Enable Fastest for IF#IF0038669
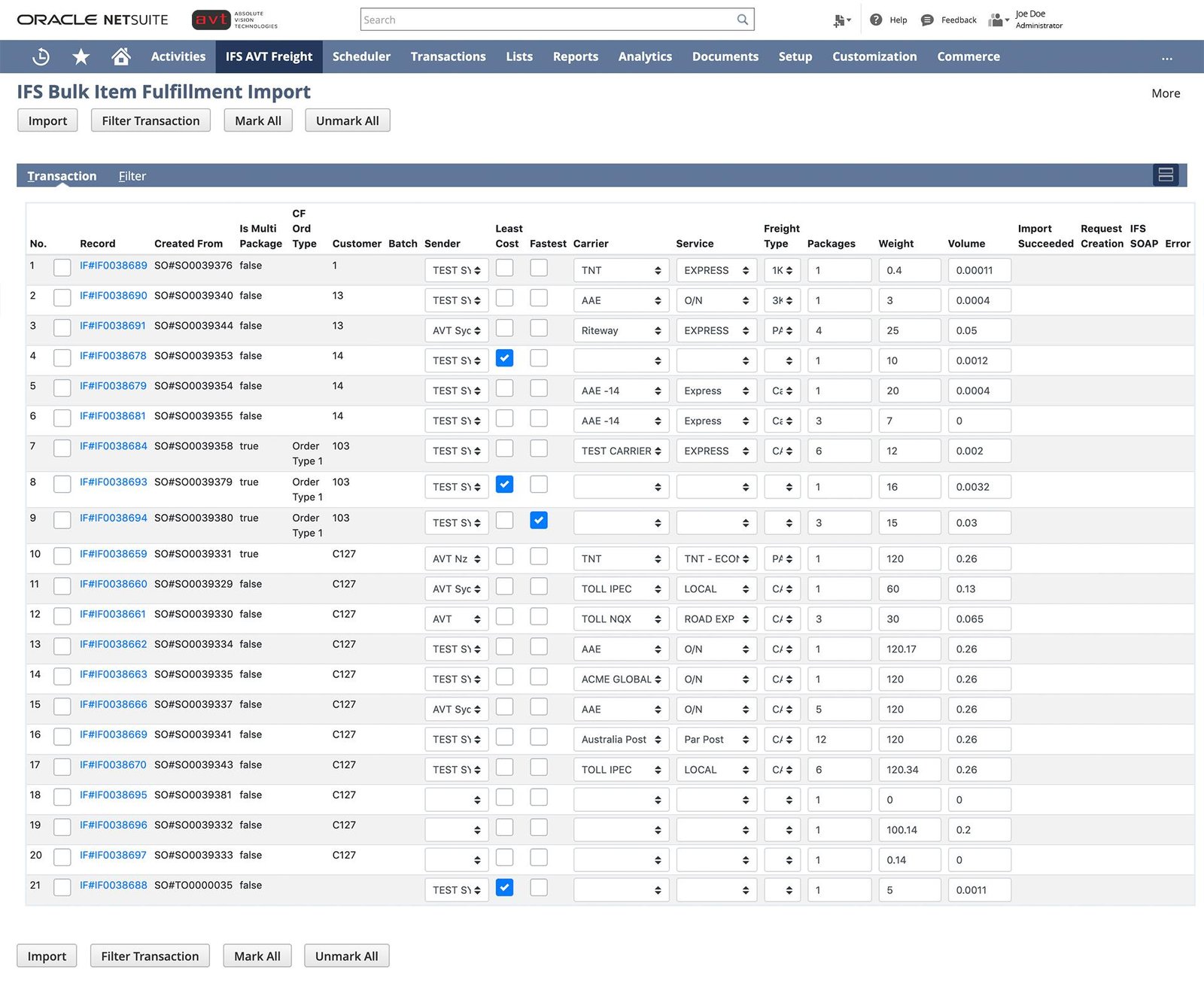The height and width of the screenshot is (988, 1204). pyautogui.click(x=539, y=737)
